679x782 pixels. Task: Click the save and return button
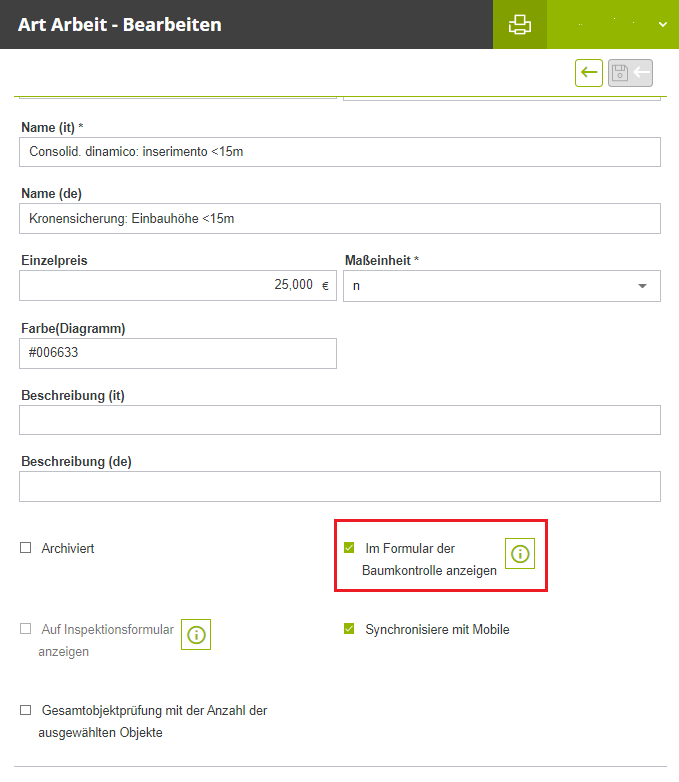click(631, 72)
